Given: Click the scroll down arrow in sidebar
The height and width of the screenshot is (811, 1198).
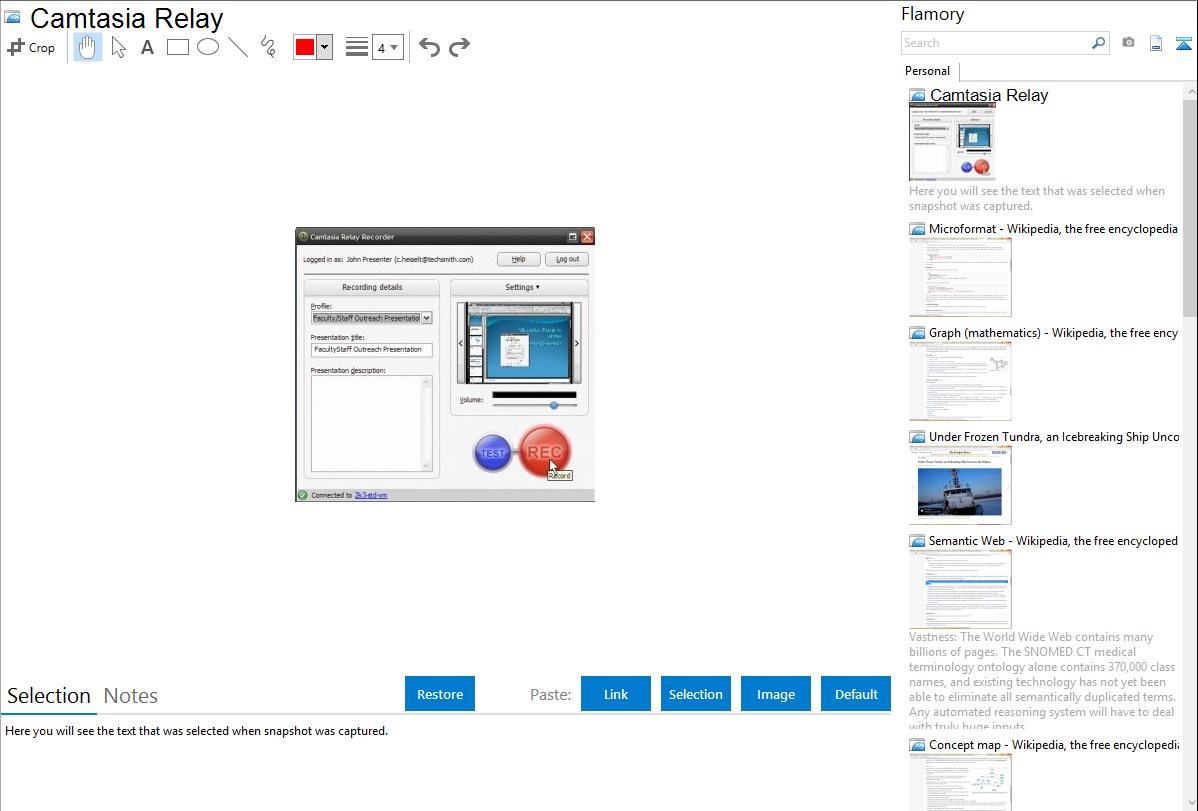Looking at the screenshot, I should tap(1190, 803).
